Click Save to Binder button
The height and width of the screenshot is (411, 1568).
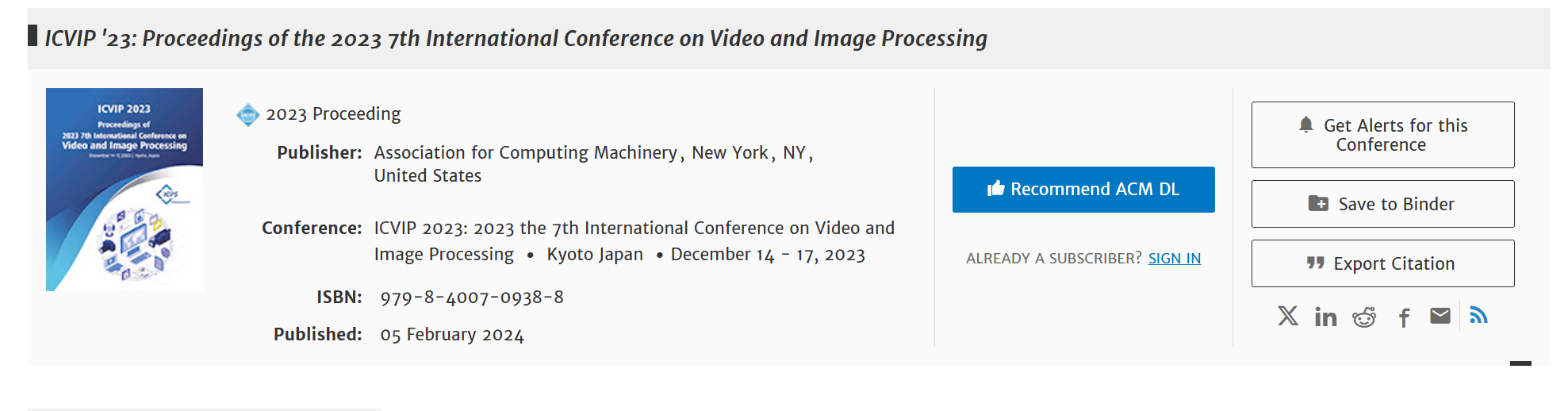point(1383,204)
